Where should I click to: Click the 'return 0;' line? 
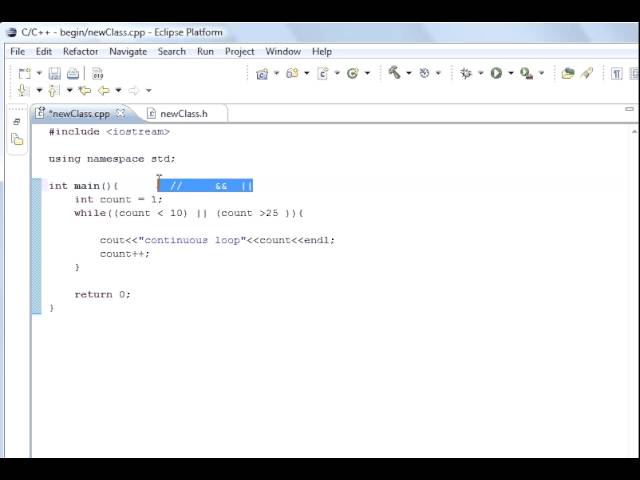coord(102,295)
